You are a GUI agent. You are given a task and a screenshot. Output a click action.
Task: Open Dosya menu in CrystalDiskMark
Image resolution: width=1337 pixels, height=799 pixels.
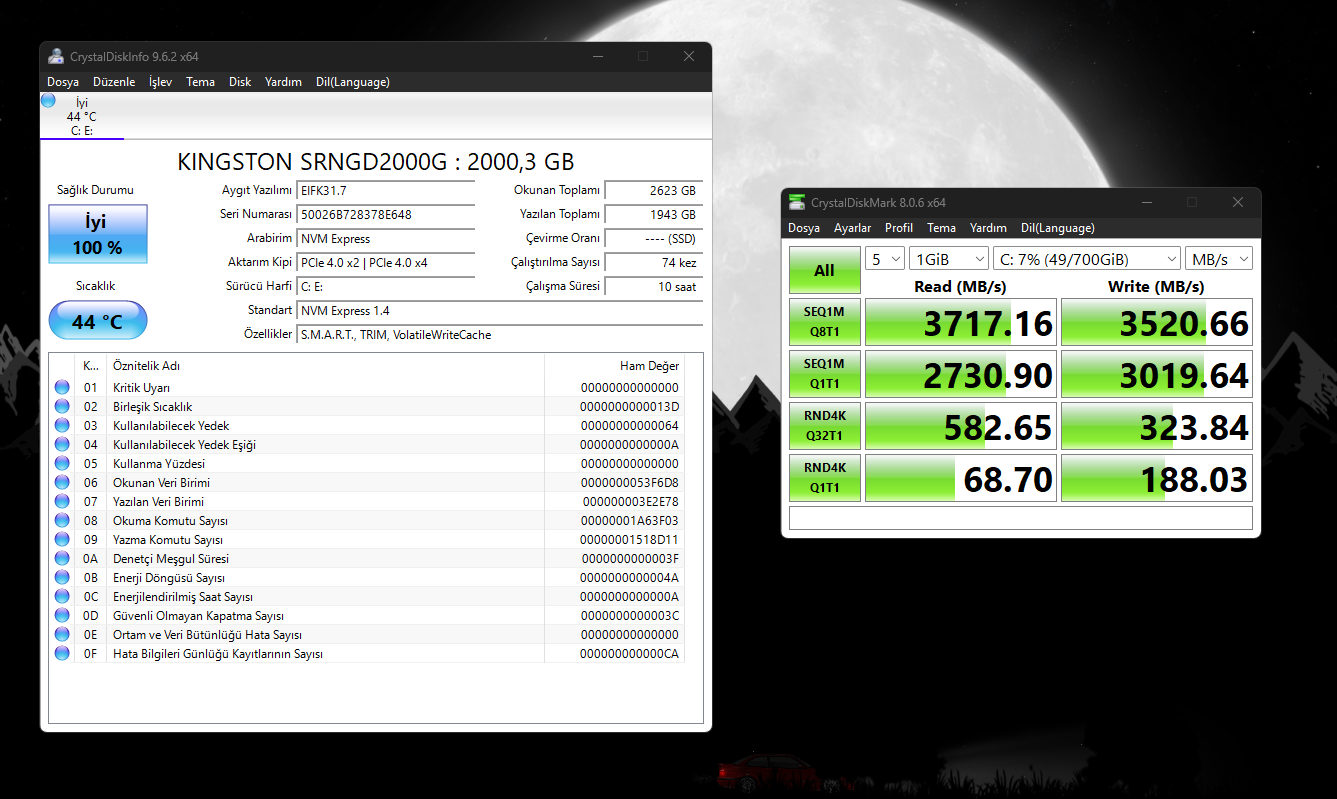pos(804,228)
